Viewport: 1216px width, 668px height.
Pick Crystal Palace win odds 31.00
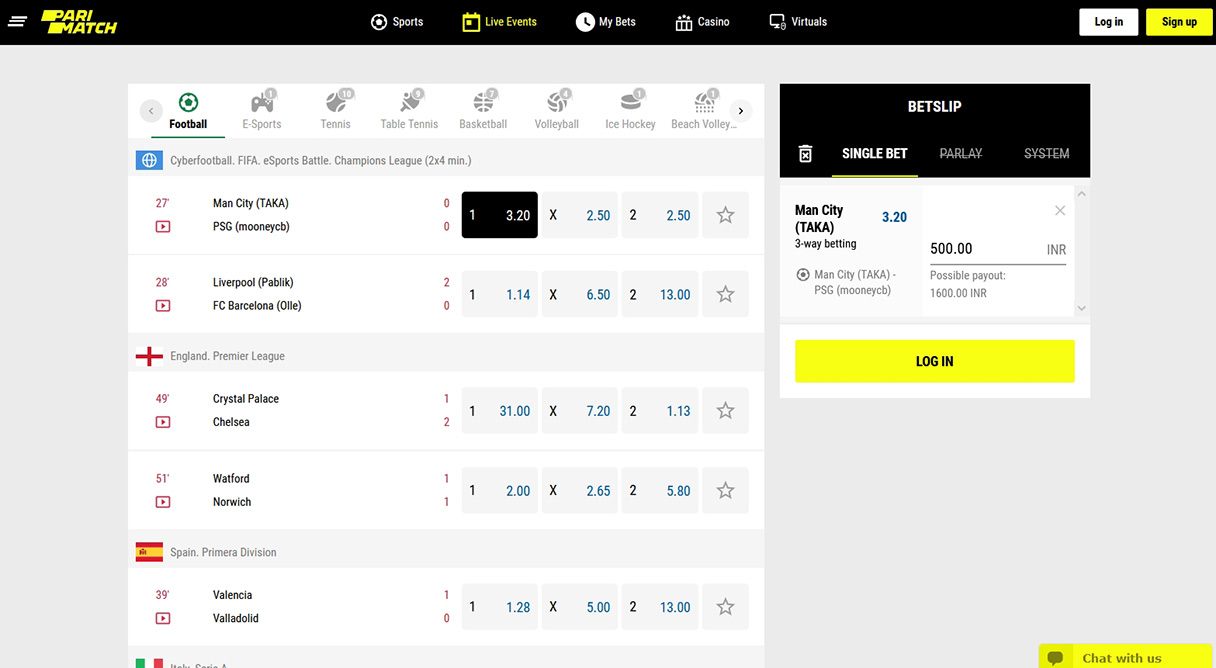500,411
